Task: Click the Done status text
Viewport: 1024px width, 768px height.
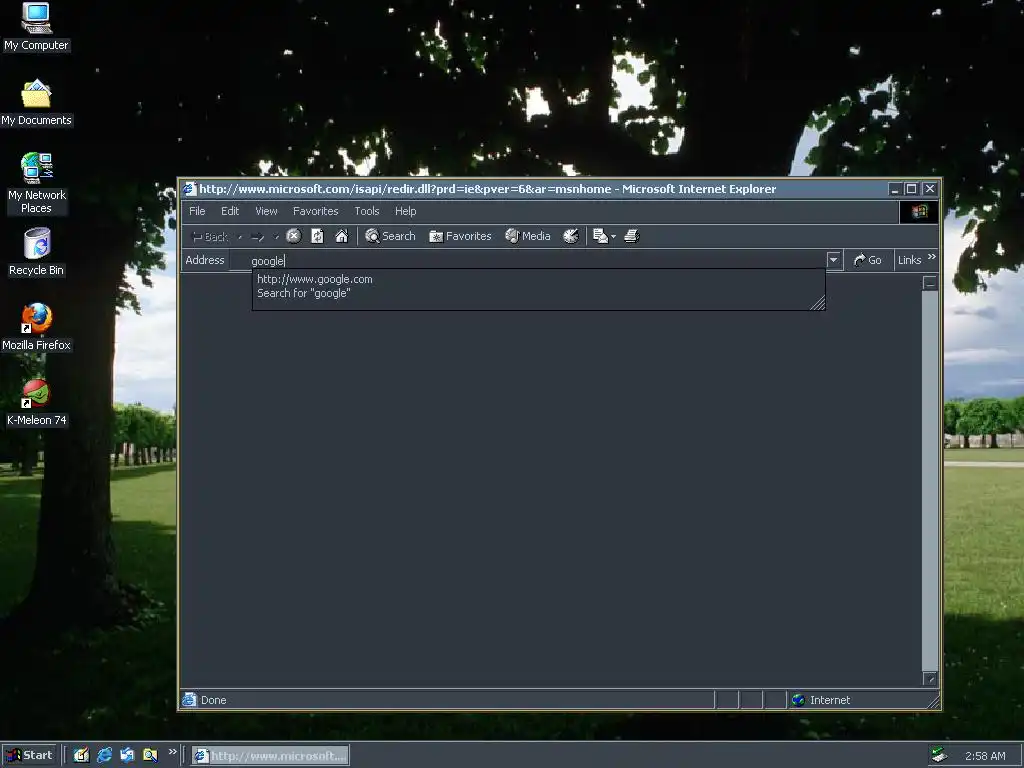Action: click(x=214, y=700)
